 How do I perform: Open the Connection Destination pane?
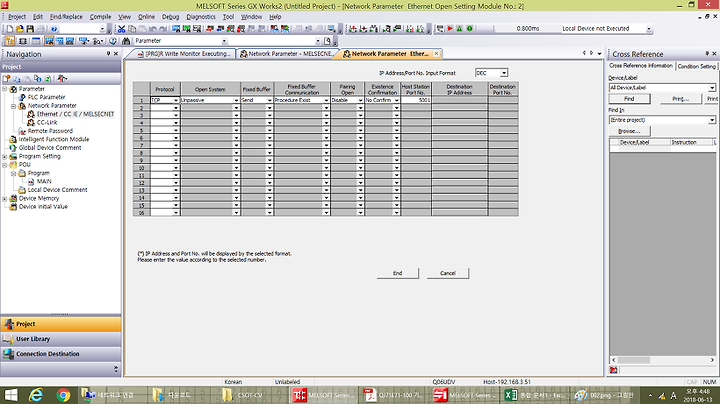61,354
